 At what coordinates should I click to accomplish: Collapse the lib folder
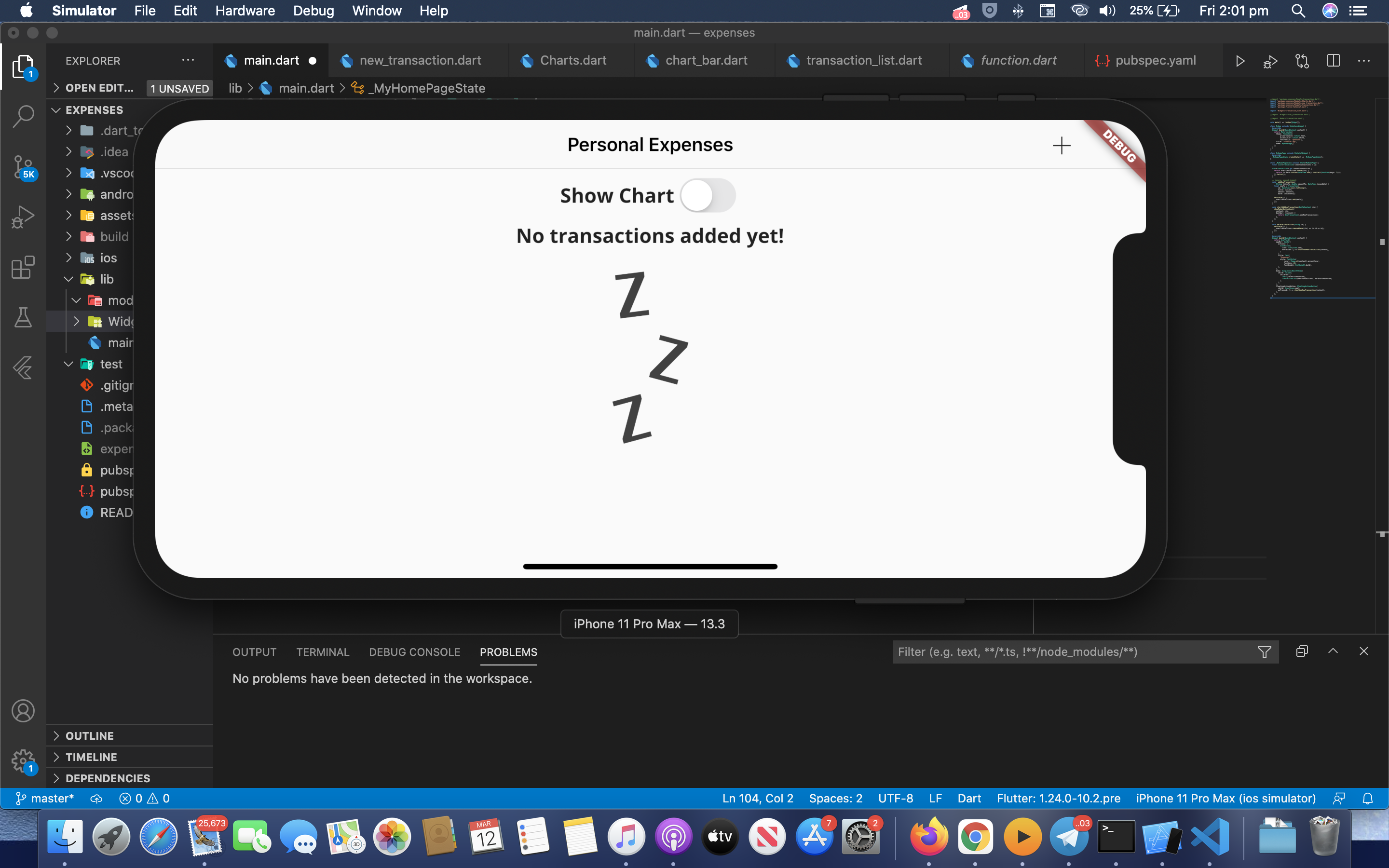(68, 279)
